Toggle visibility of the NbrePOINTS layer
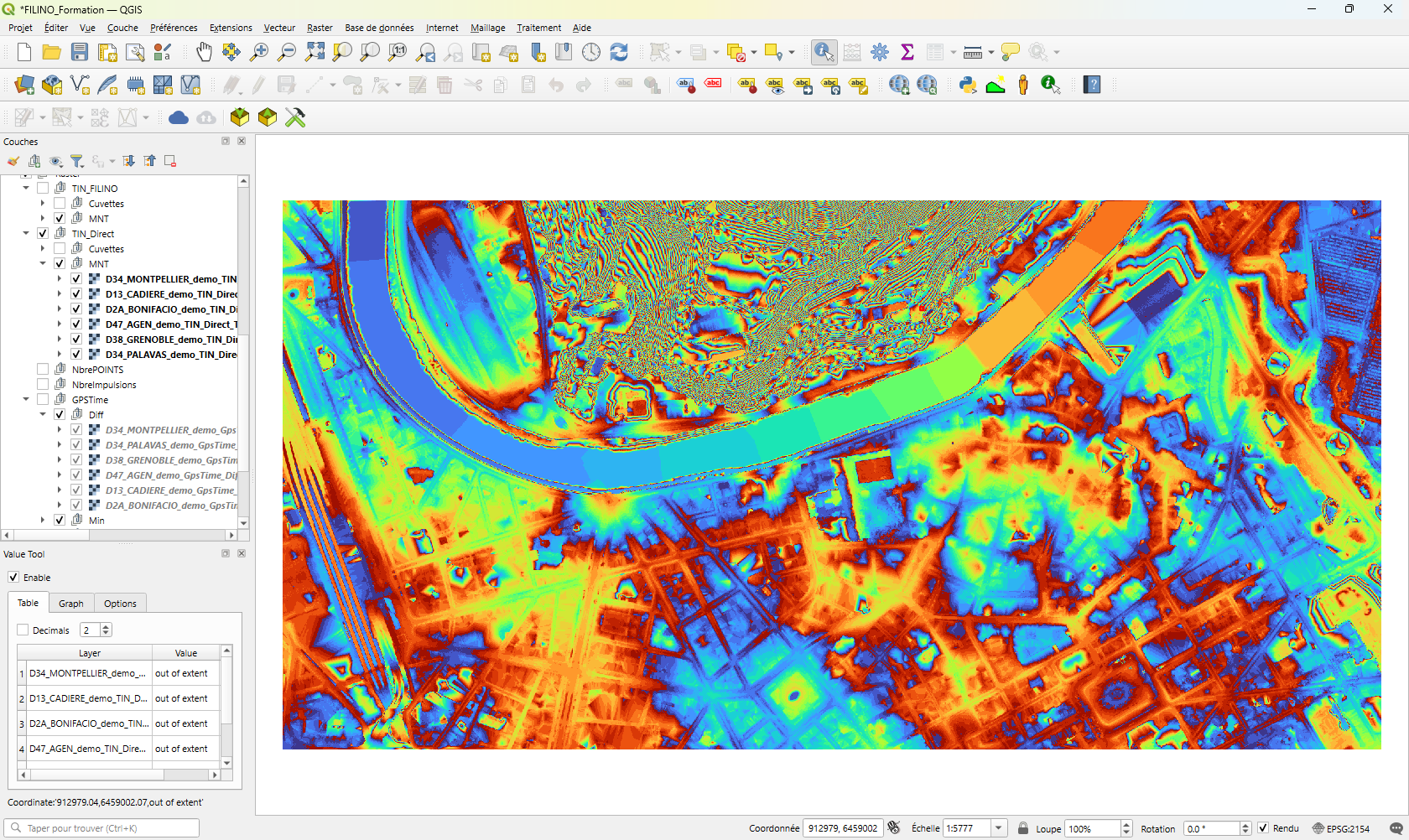Screen dimensions: 1409x840 43,370
